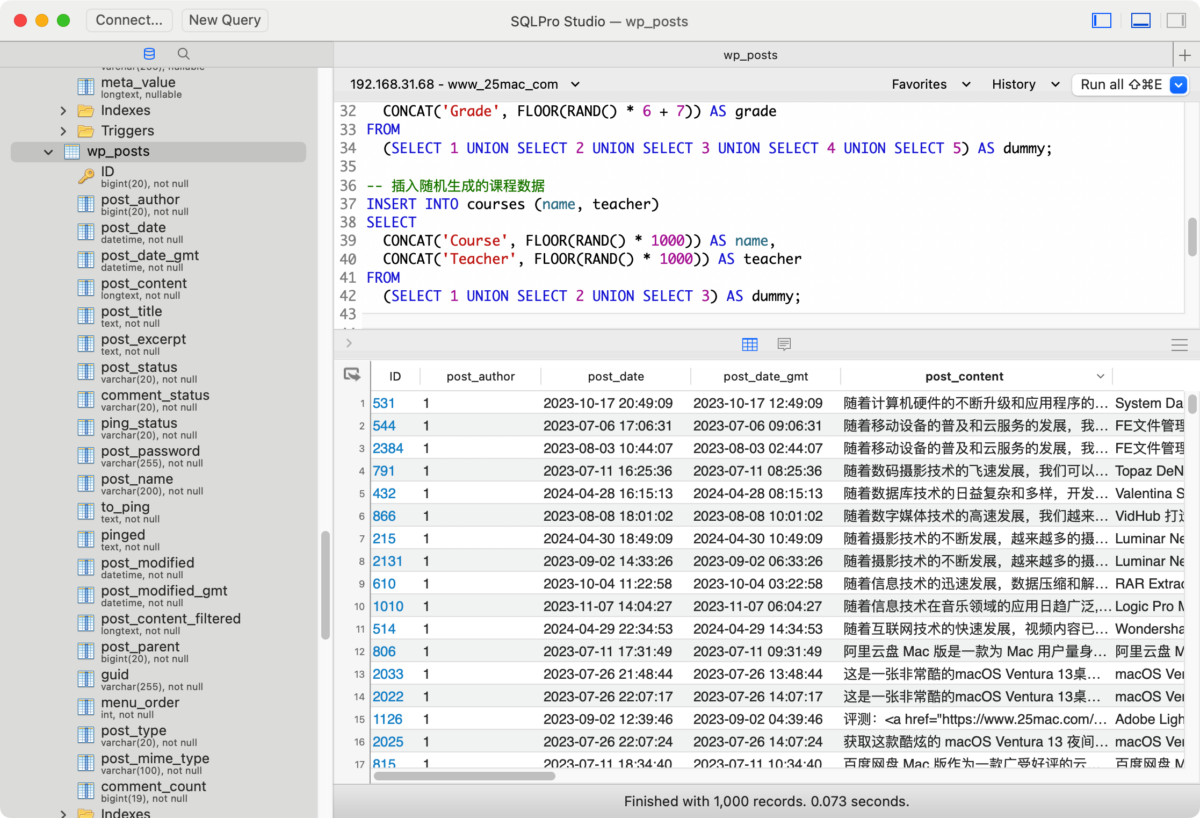The width and height of the screenshot is (1200, 818).
Task: Add a new query tab with plus
Action: click(1186, 55)
